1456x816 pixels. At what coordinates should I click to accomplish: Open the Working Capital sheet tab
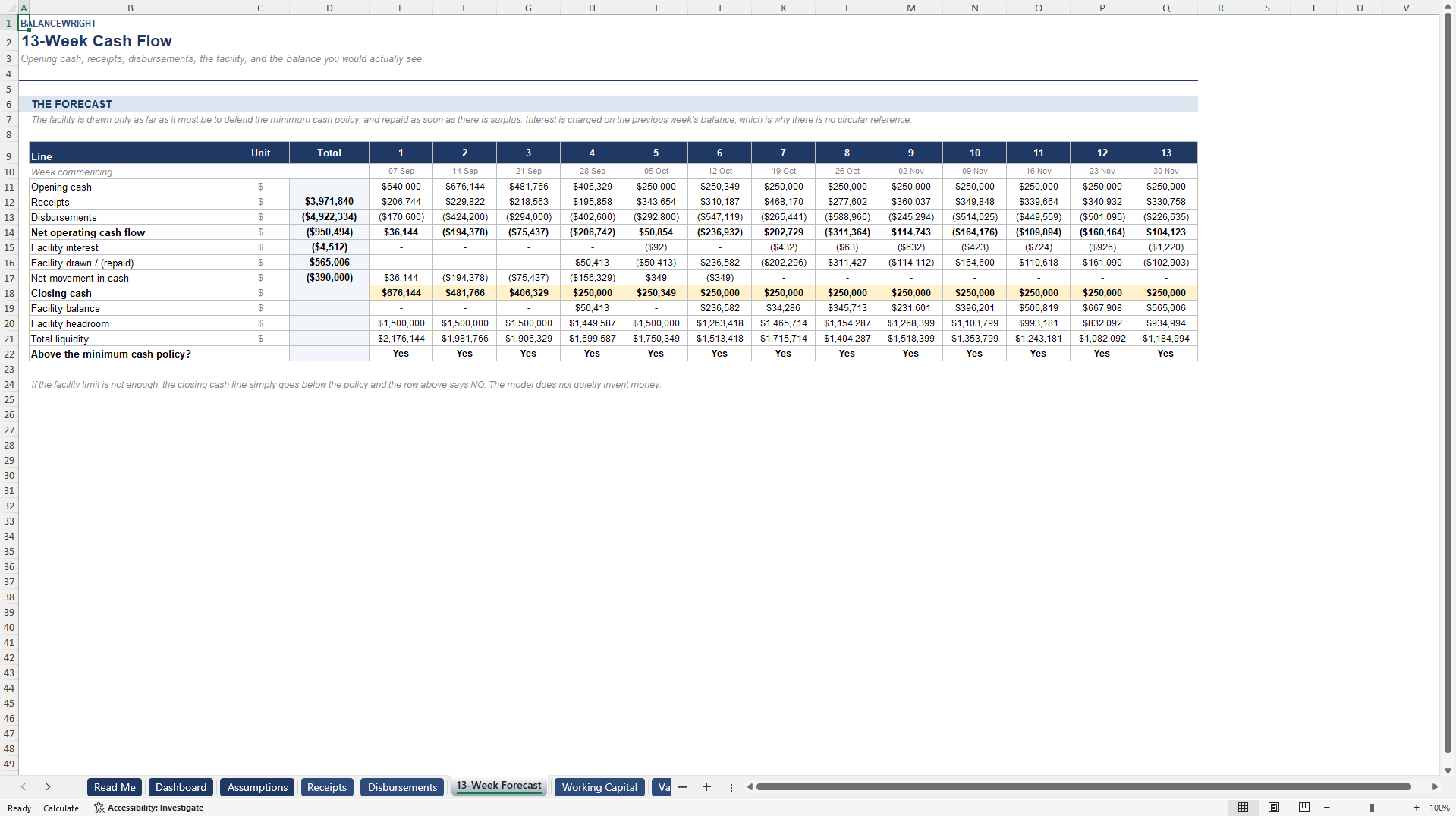click(599, 787)
